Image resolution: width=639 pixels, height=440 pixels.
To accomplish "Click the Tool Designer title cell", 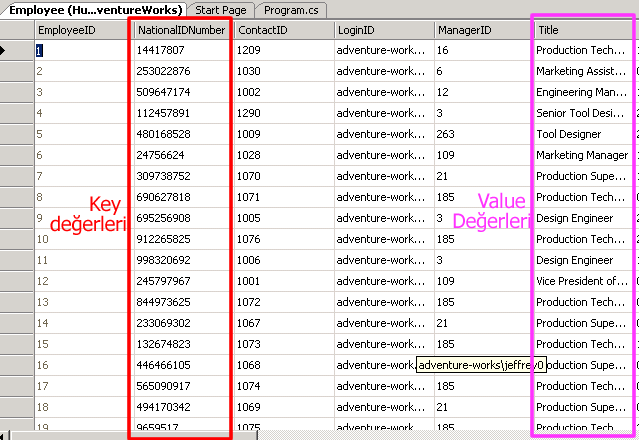I will click(x=582, y=134).
